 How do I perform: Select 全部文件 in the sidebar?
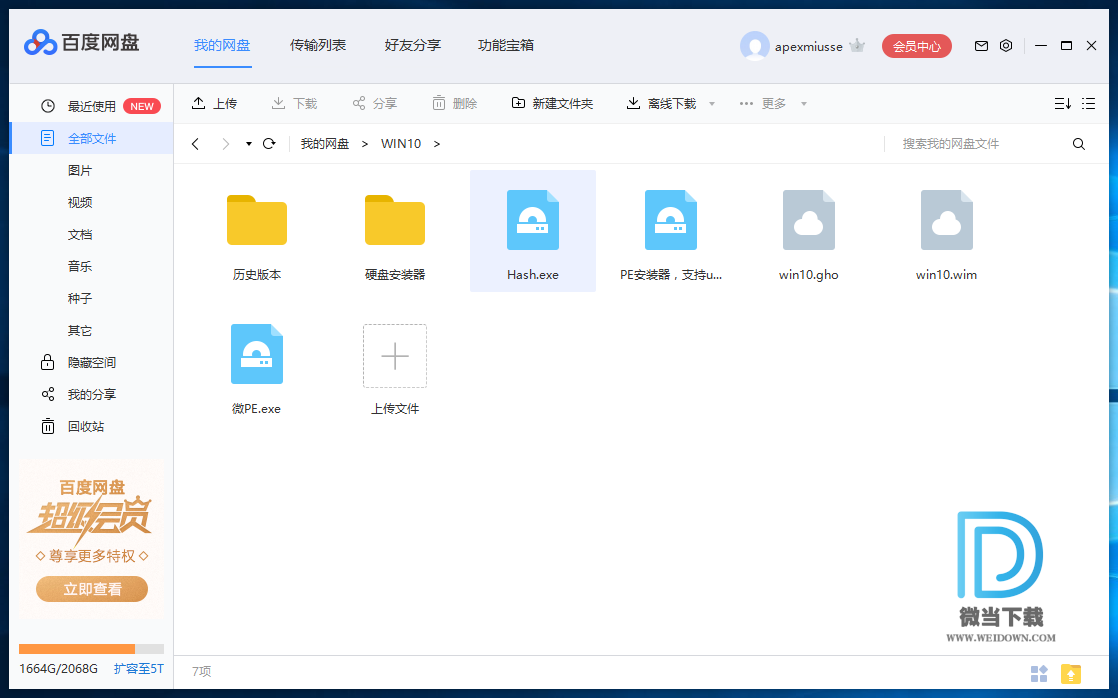pyautogui.click(x=91, y=138)
